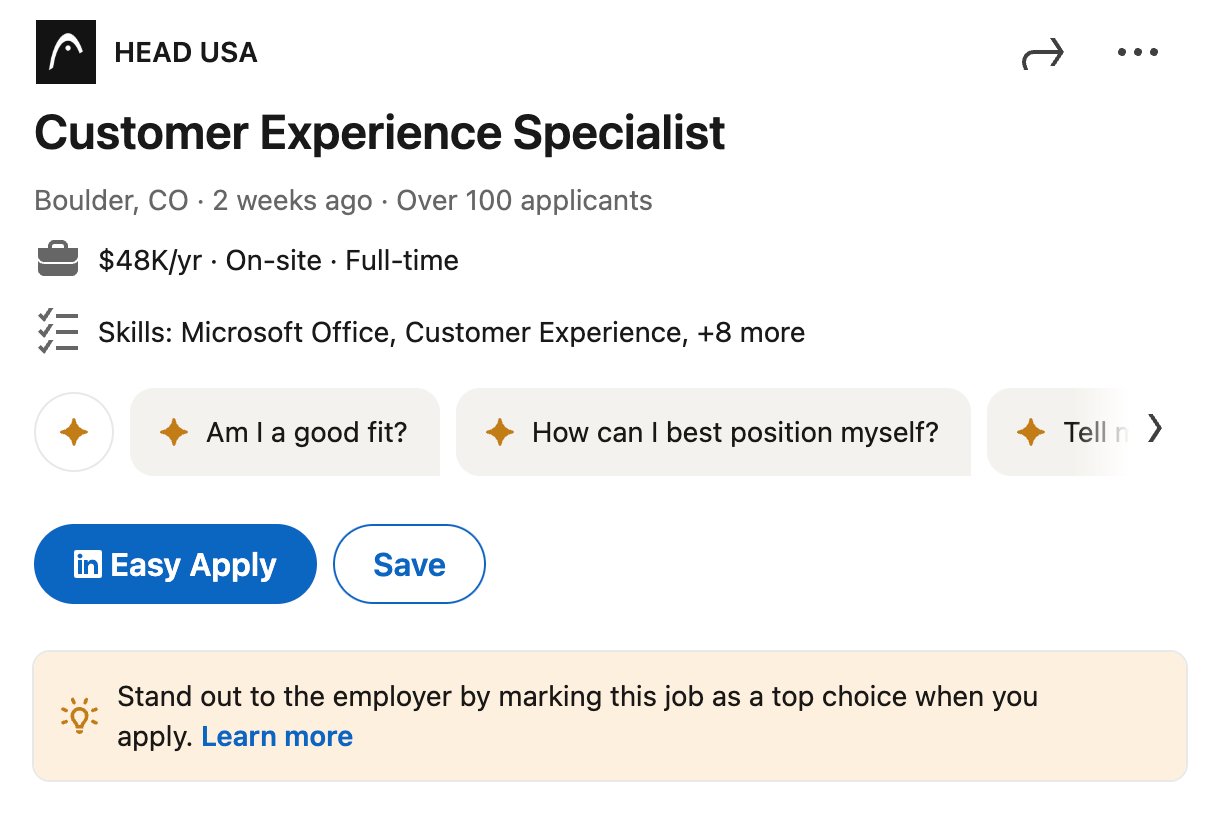Click the HEAD USA company logo
Image resolution: width=1222 pixels, height=814 pixels.
tap(64, 52)
